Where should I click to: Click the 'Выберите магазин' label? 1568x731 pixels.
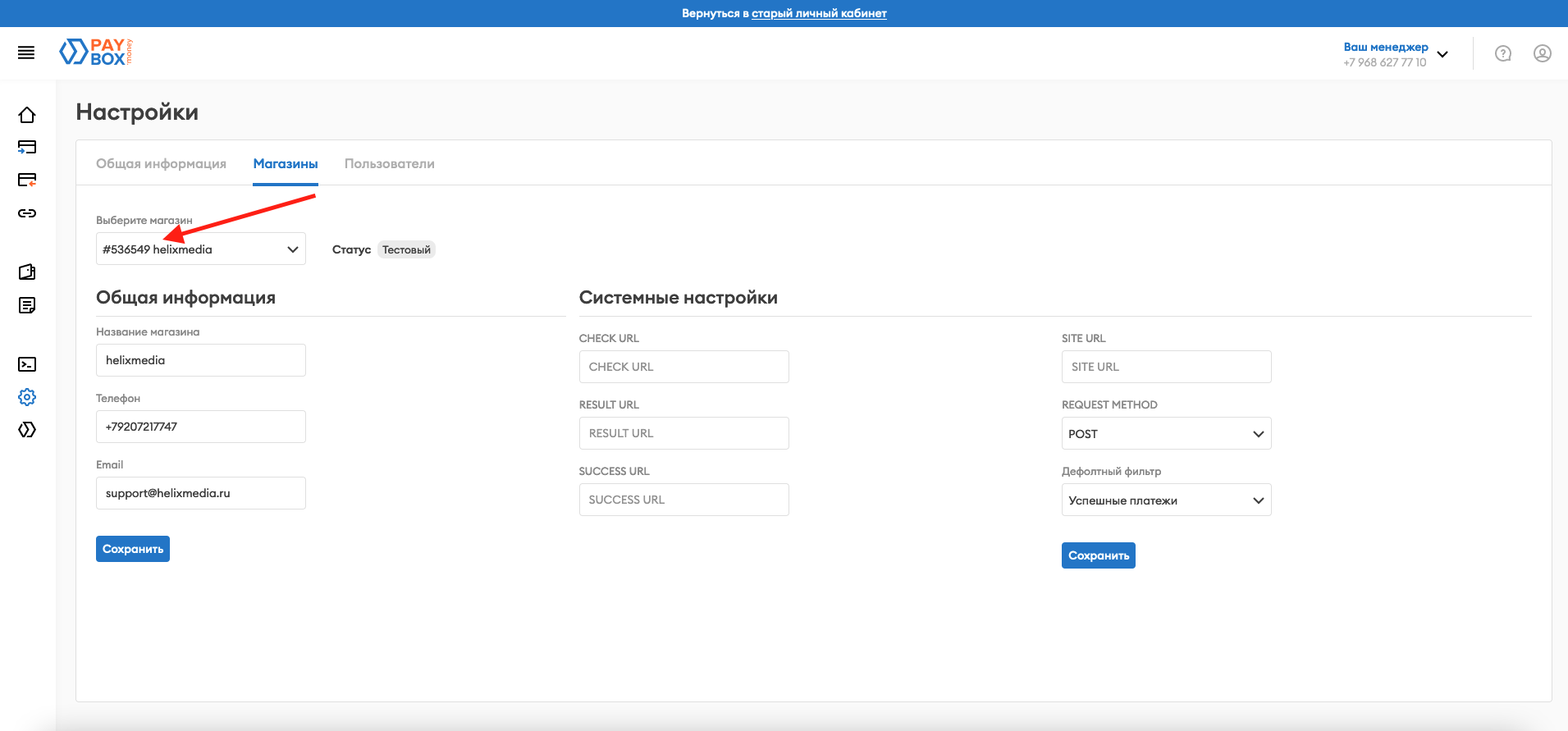[x=144, y=220]
